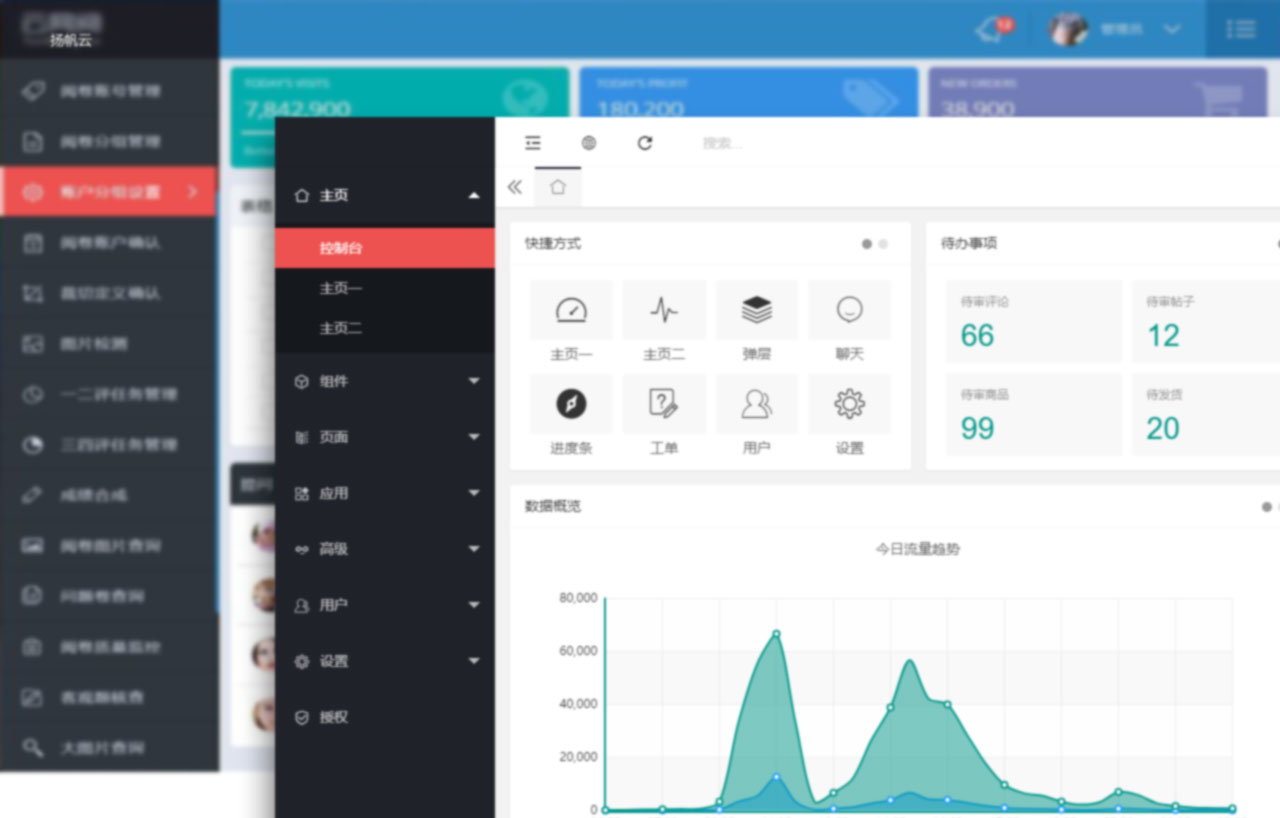Open the 待审评论 card showing 66
This screenshot has width=1280, height=818.
(x=1033, y=322)
